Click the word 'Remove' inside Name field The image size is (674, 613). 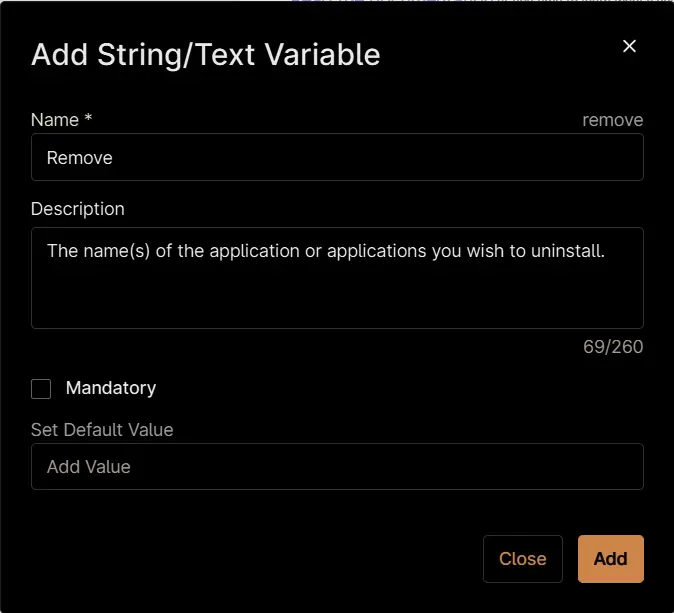coord(80,158)
